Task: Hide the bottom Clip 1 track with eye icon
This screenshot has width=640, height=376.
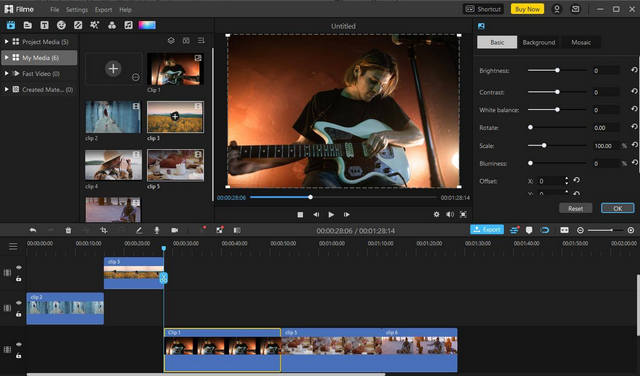Action: 19,344
